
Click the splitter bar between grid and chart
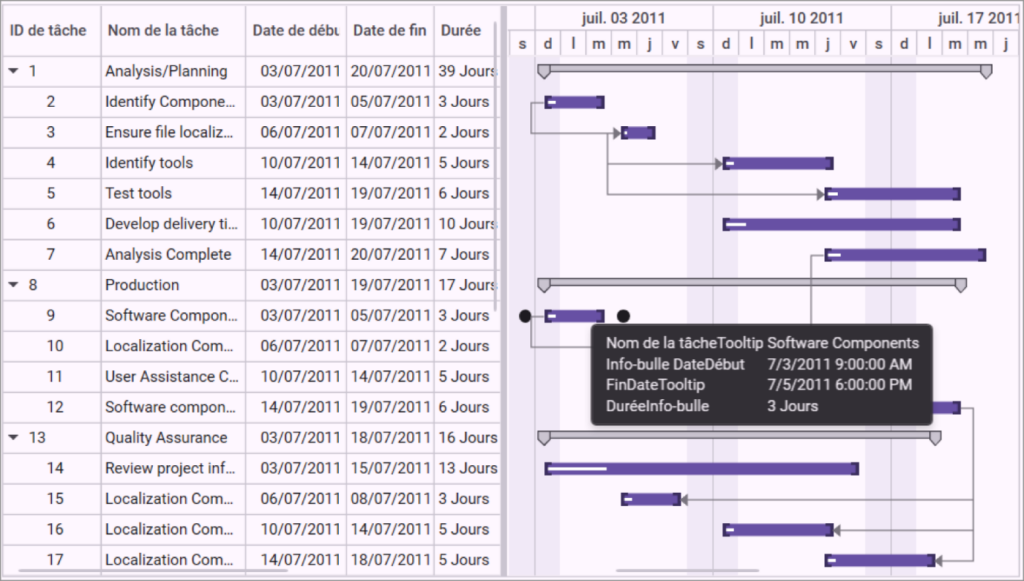(x=504, y=290)
